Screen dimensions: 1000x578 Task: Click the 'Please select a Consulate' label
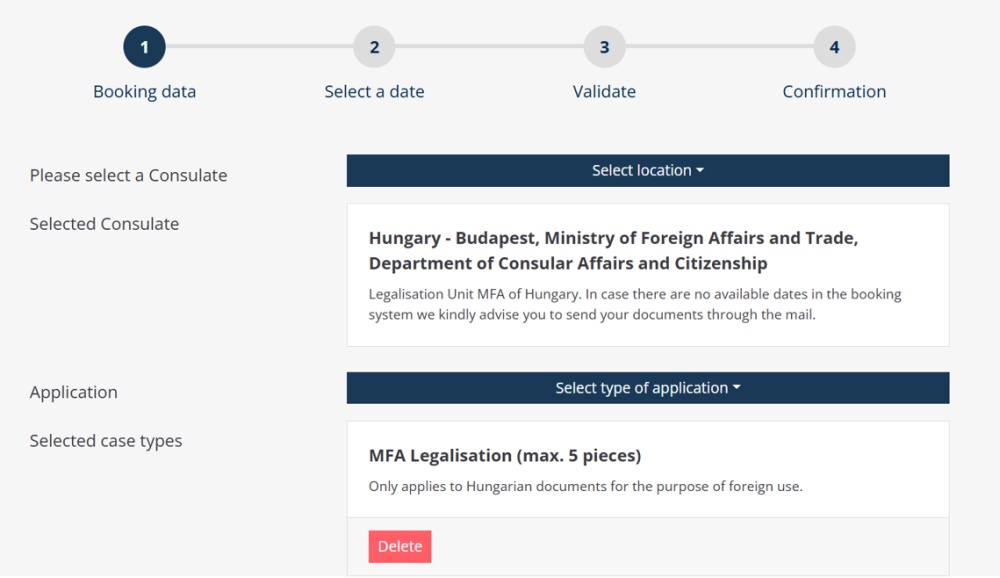pyautogui.click(x=128, y=175)
